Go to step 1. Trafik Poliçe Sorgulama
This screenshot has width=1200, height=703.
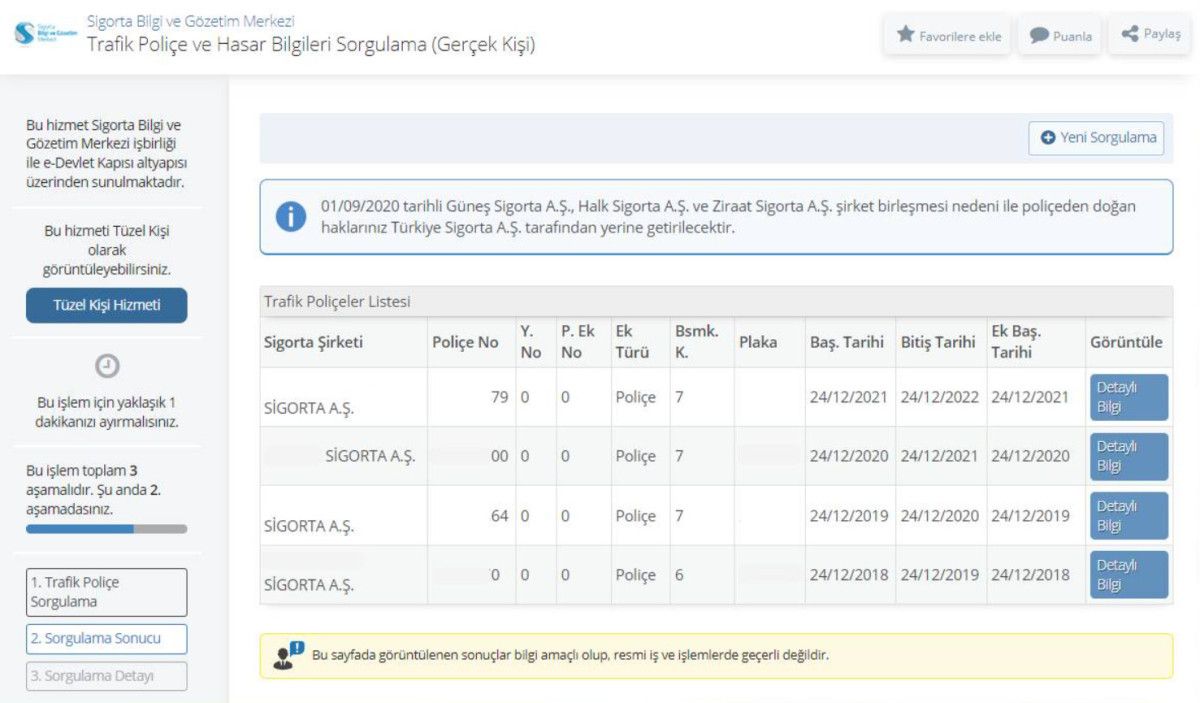(x=107, y=592)
